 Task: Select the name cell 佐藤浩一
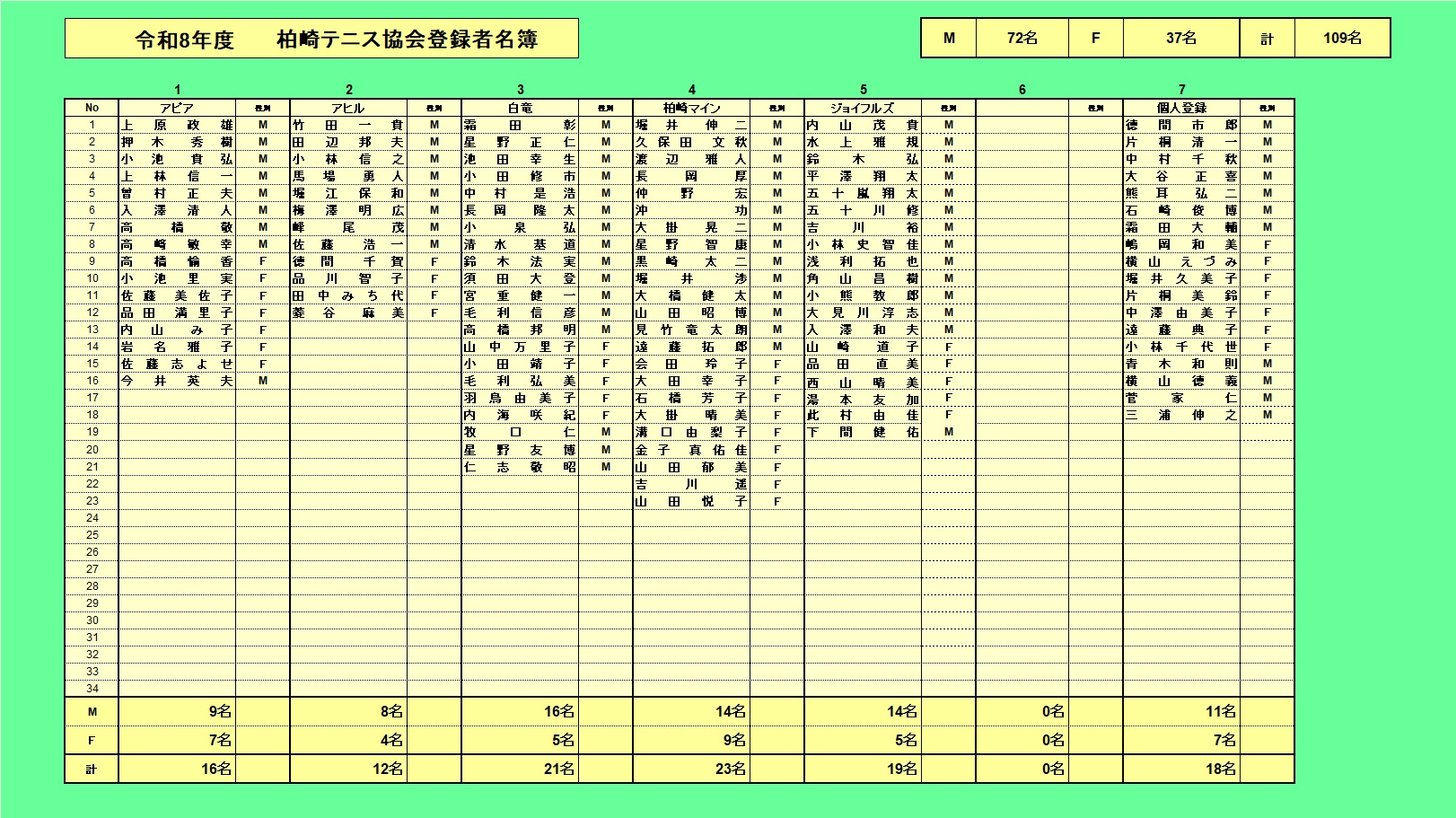coord(348,244)
